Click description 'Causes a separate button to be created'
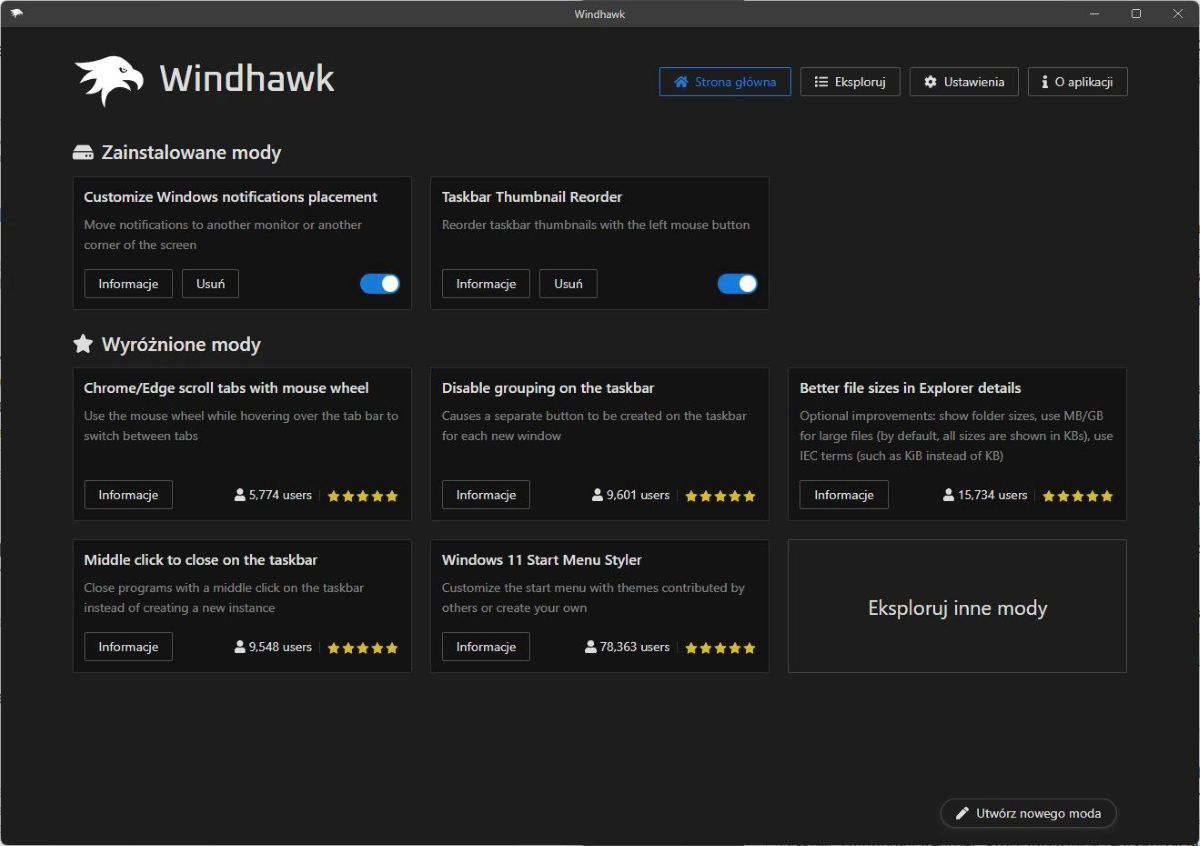 [x=594, y=426]
